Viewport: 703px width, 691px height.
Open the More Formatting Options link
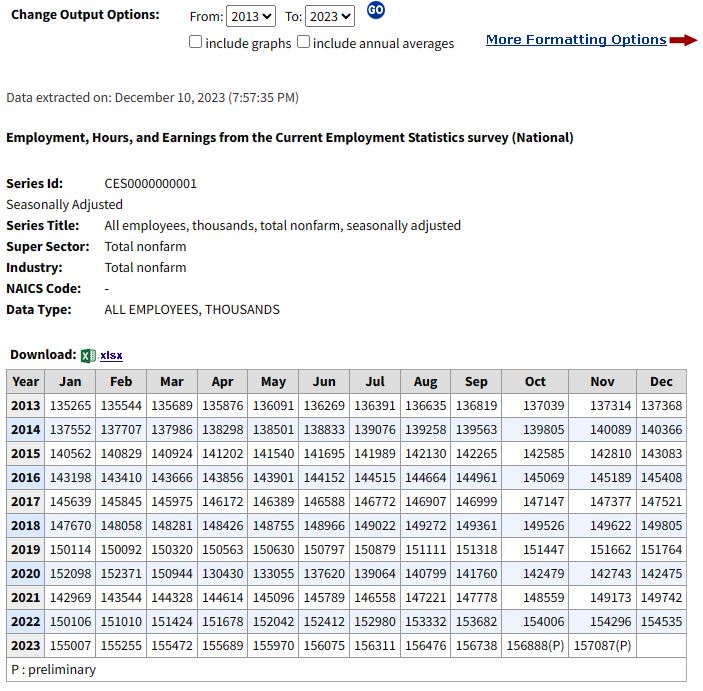click(576, 39)
